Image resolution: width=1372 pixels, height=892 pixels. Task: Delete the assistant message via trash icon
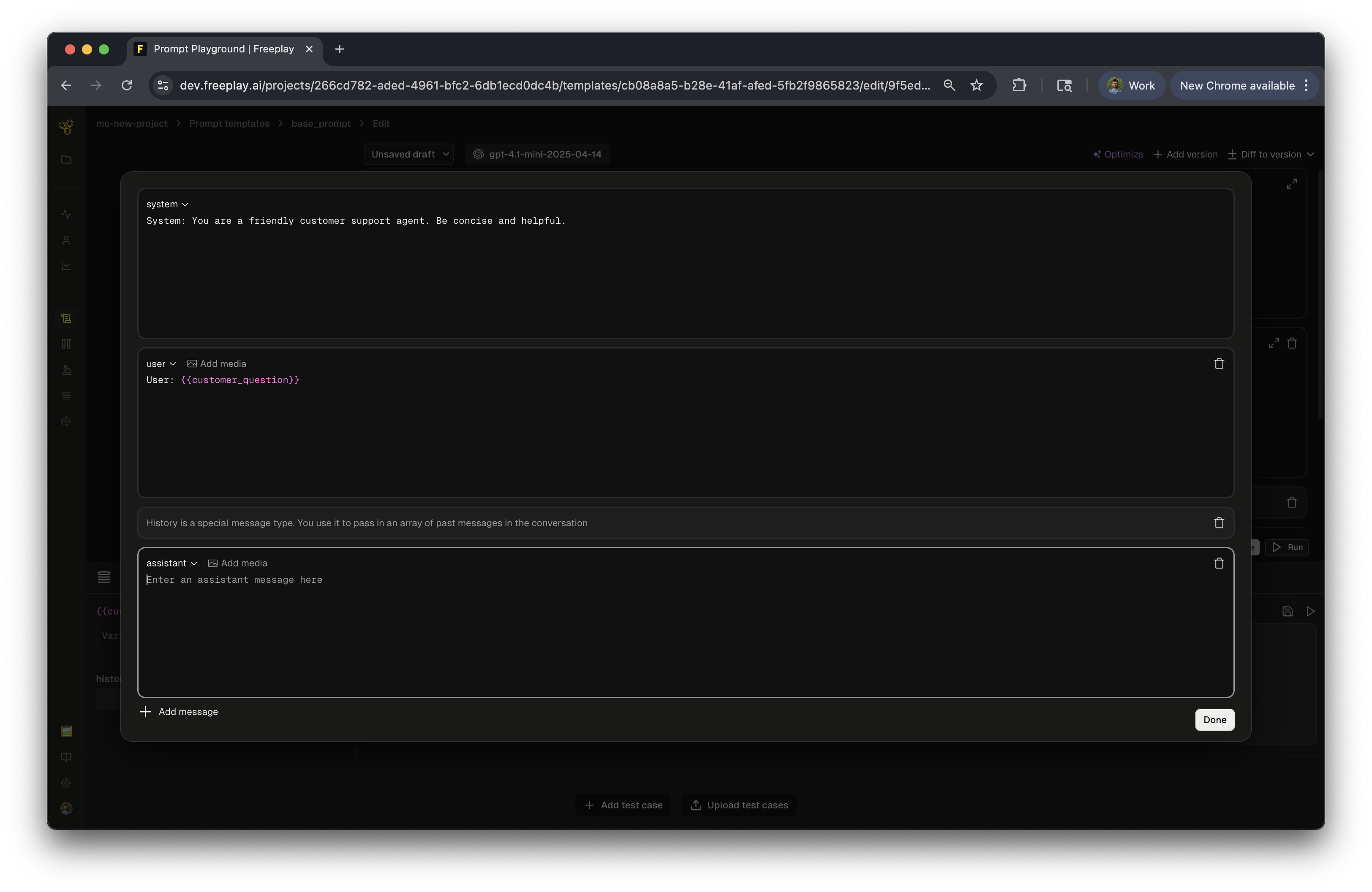pyautogui.click(x=1219, y=563)
